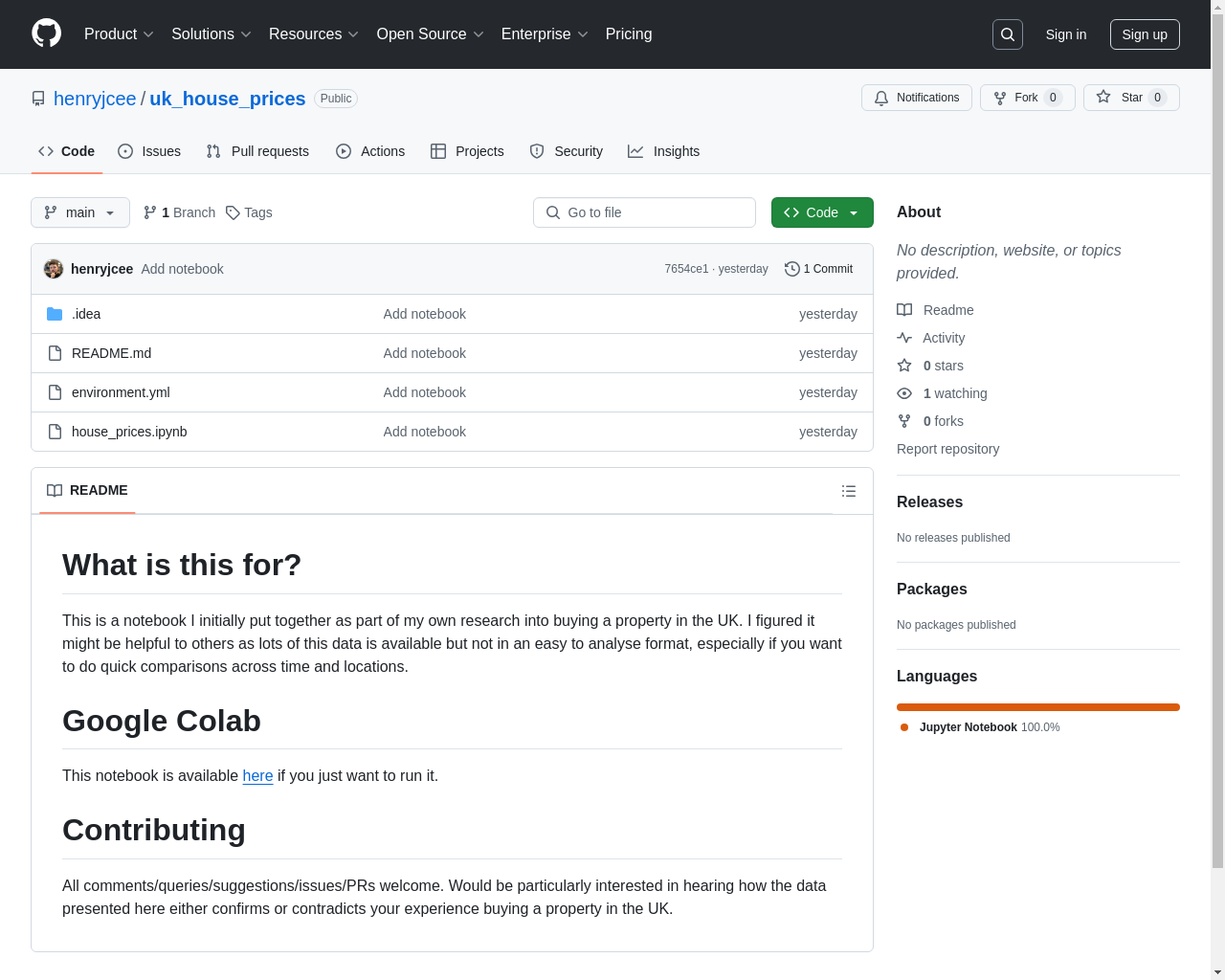This screenshot has width=1225, height=980.
Task: Click the Notifications bell button
Action: [x=917, y=98]
